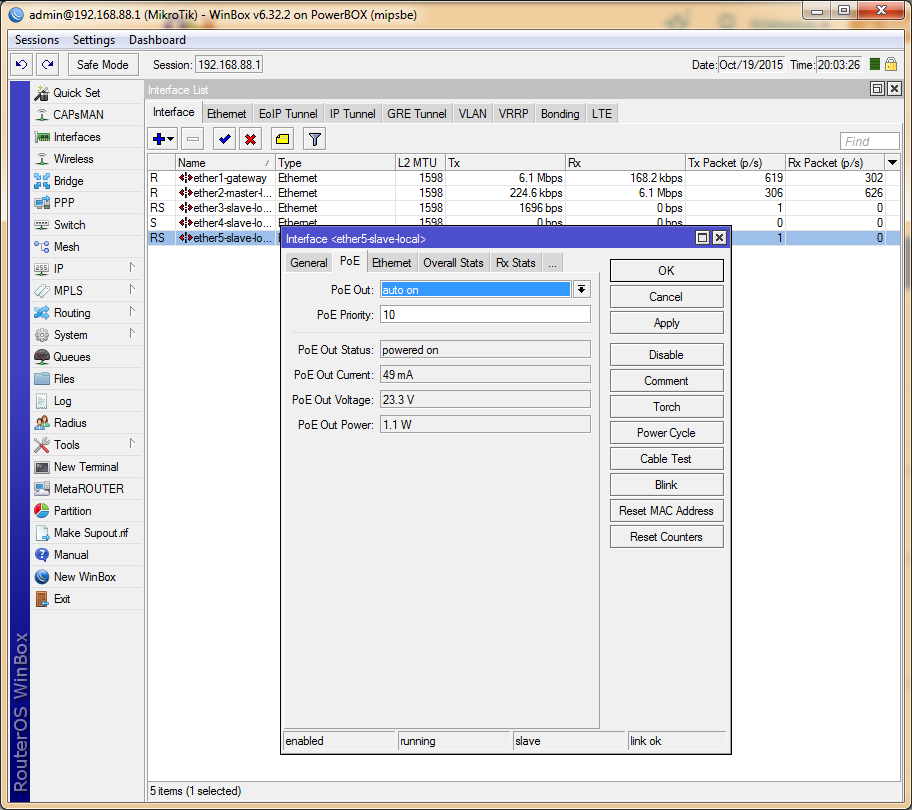Switch to the Overall Stats tab
Viewport: 912px width, 810px height.
click(453, 263)
